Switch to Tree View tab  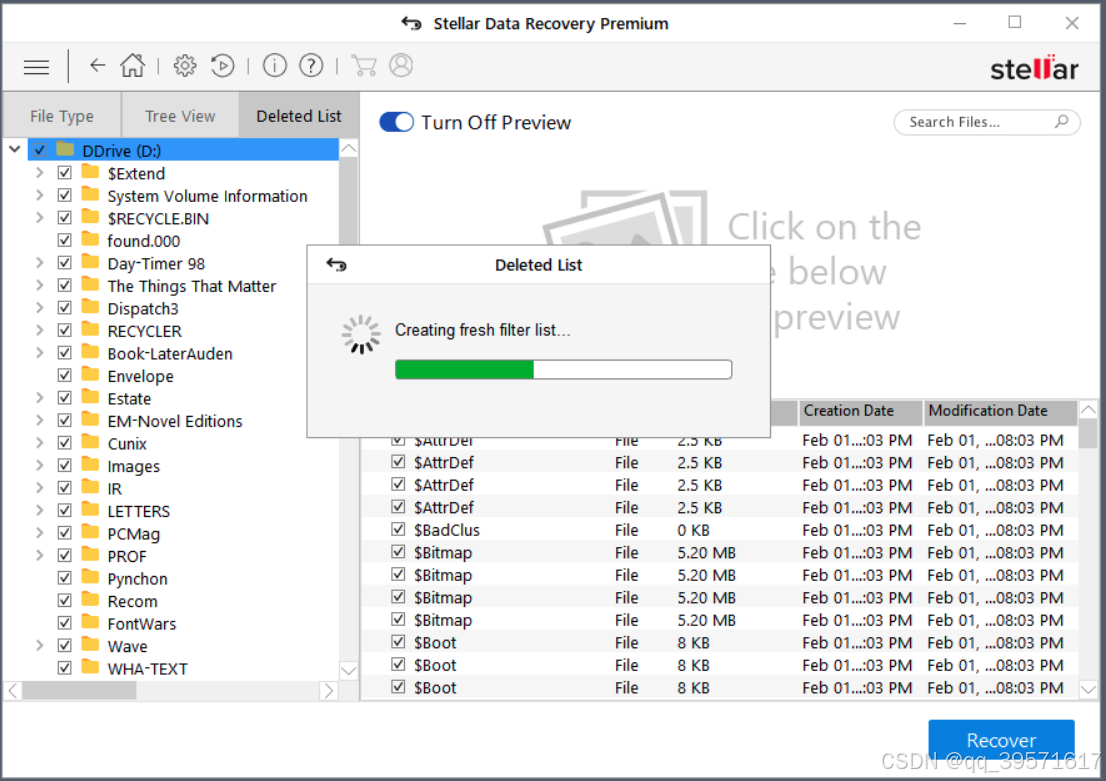coord(180,116)
